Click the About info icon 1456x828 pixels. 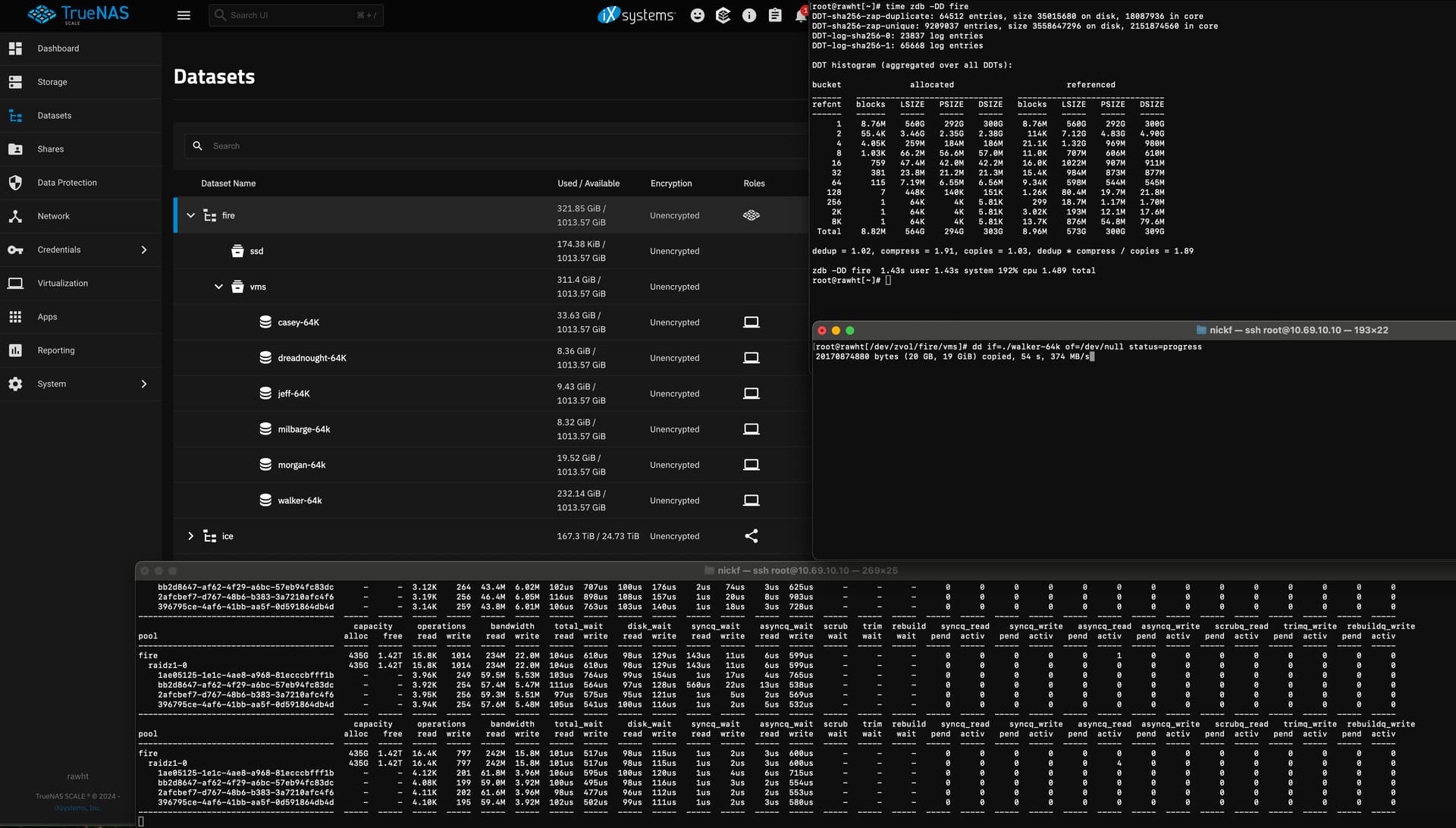coord(749,15)
